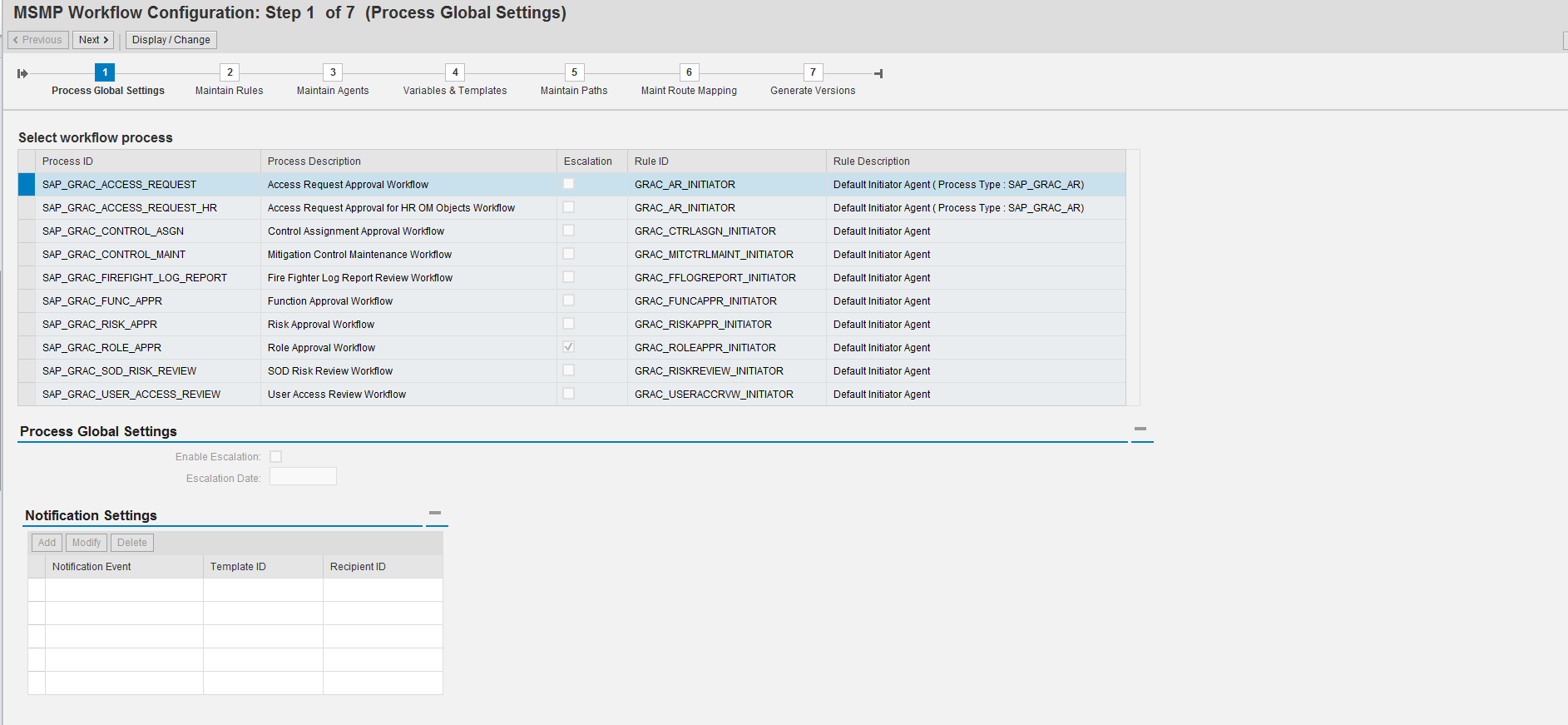Check the Enable Escalation checkbox
This screenshot has width=1568, height=725.
point(276,457)
